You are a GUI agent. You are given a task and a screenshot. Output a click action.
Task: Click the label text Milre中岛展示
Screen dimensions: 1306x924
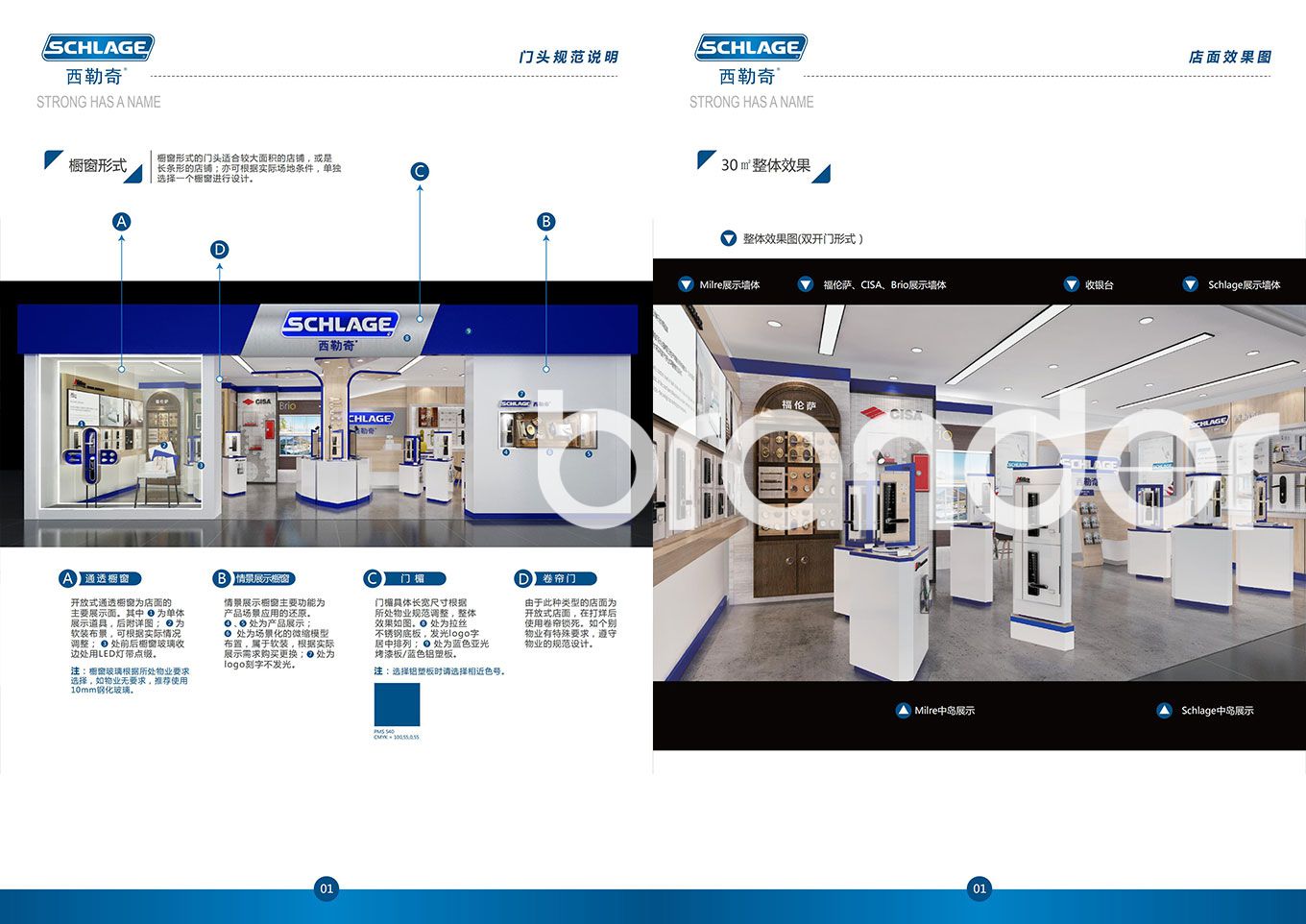[x=945, y=711]
